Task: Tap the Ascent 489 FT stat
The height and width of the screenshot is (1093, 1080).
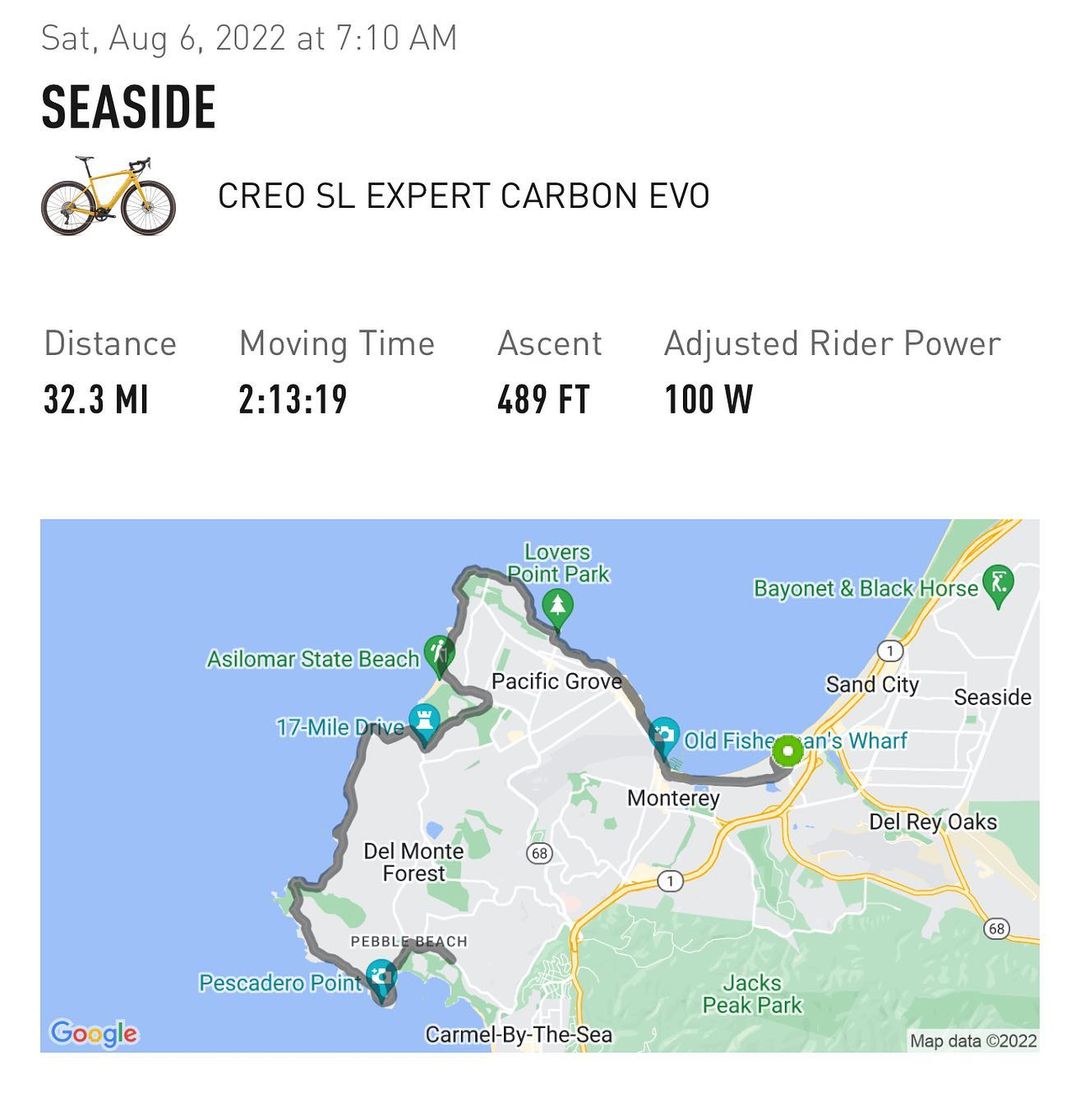Action: 544,399
